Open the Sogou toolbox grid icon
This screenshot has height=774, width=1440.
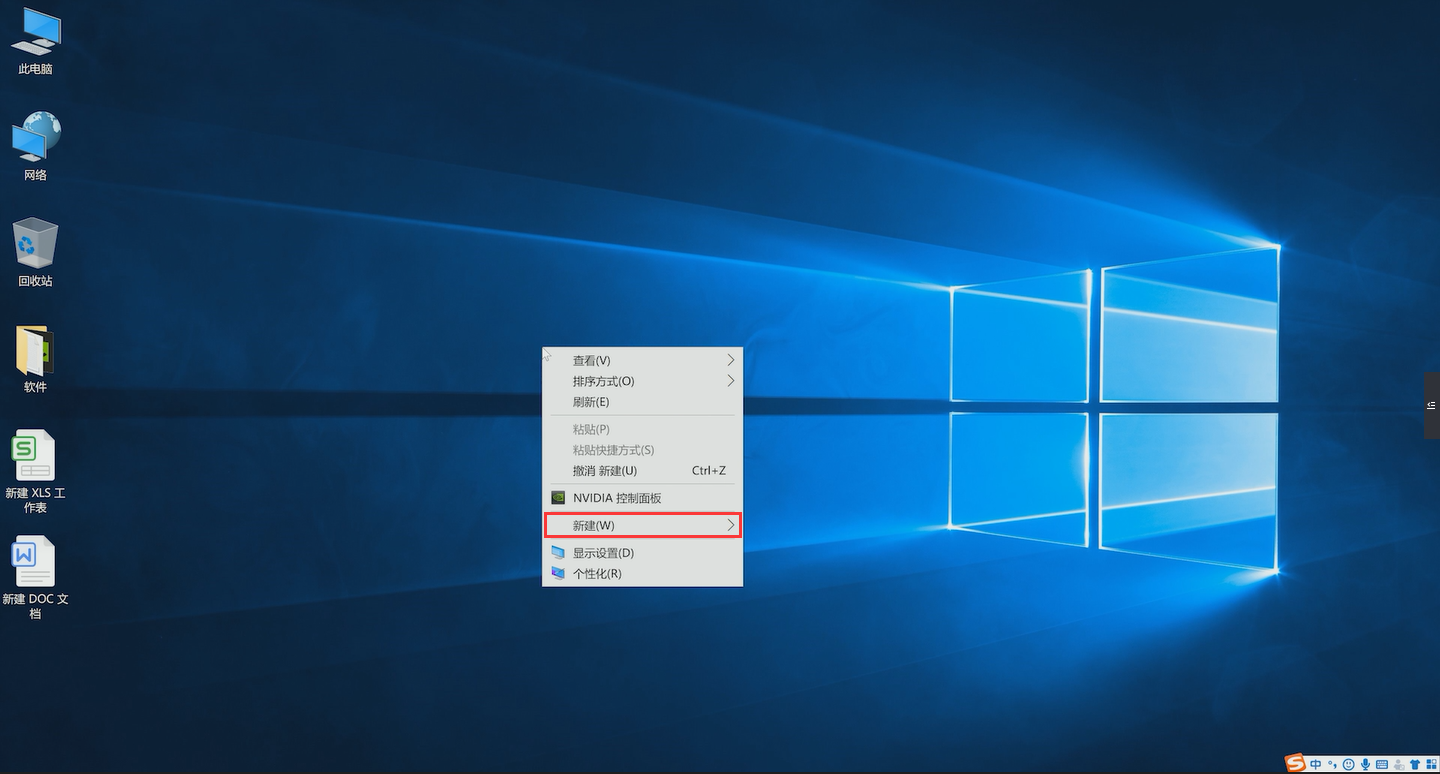pos(1431,764)
